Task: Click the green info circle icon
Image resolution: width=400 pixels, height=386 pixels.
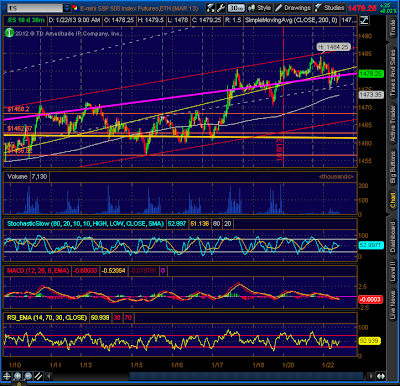Action: click(9, 33)
